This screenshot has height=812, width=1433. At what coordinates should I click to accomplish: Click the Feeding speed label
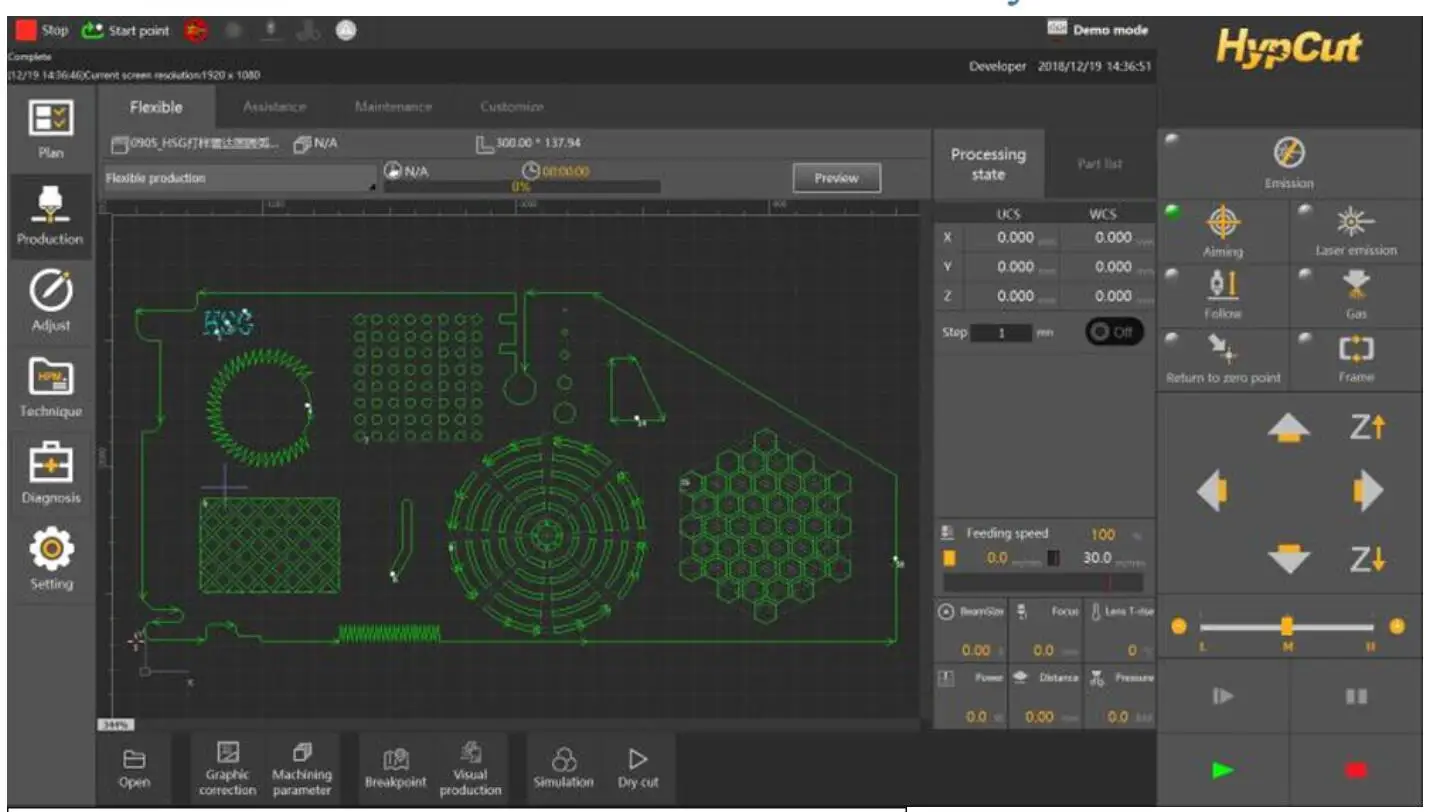pyautogui.click(x=1007, y=533)
